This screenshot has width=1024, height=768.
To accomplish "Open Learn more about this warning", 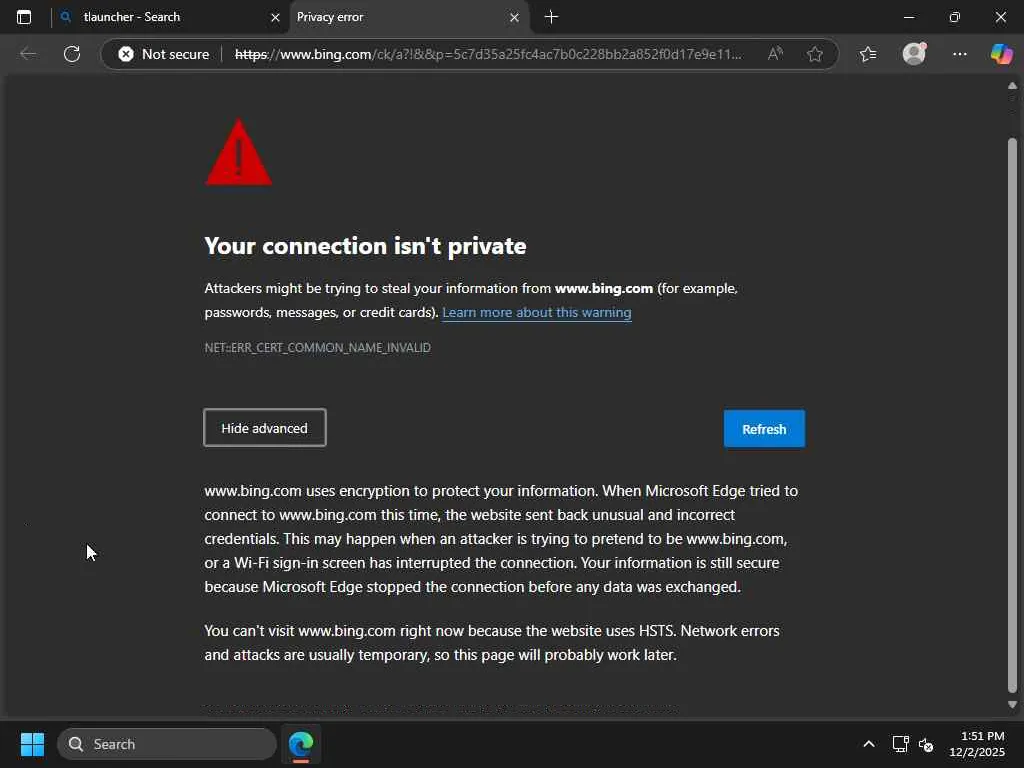I will (x=536, y=312).
